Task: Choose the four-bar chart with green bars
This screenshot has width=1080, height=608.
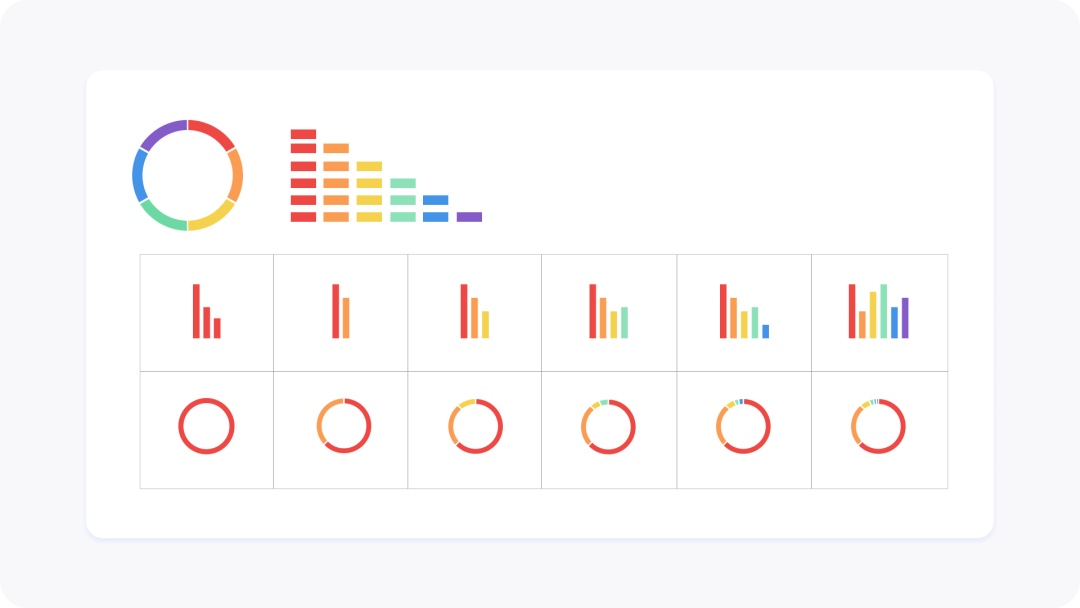Action: tap(608, 311)
